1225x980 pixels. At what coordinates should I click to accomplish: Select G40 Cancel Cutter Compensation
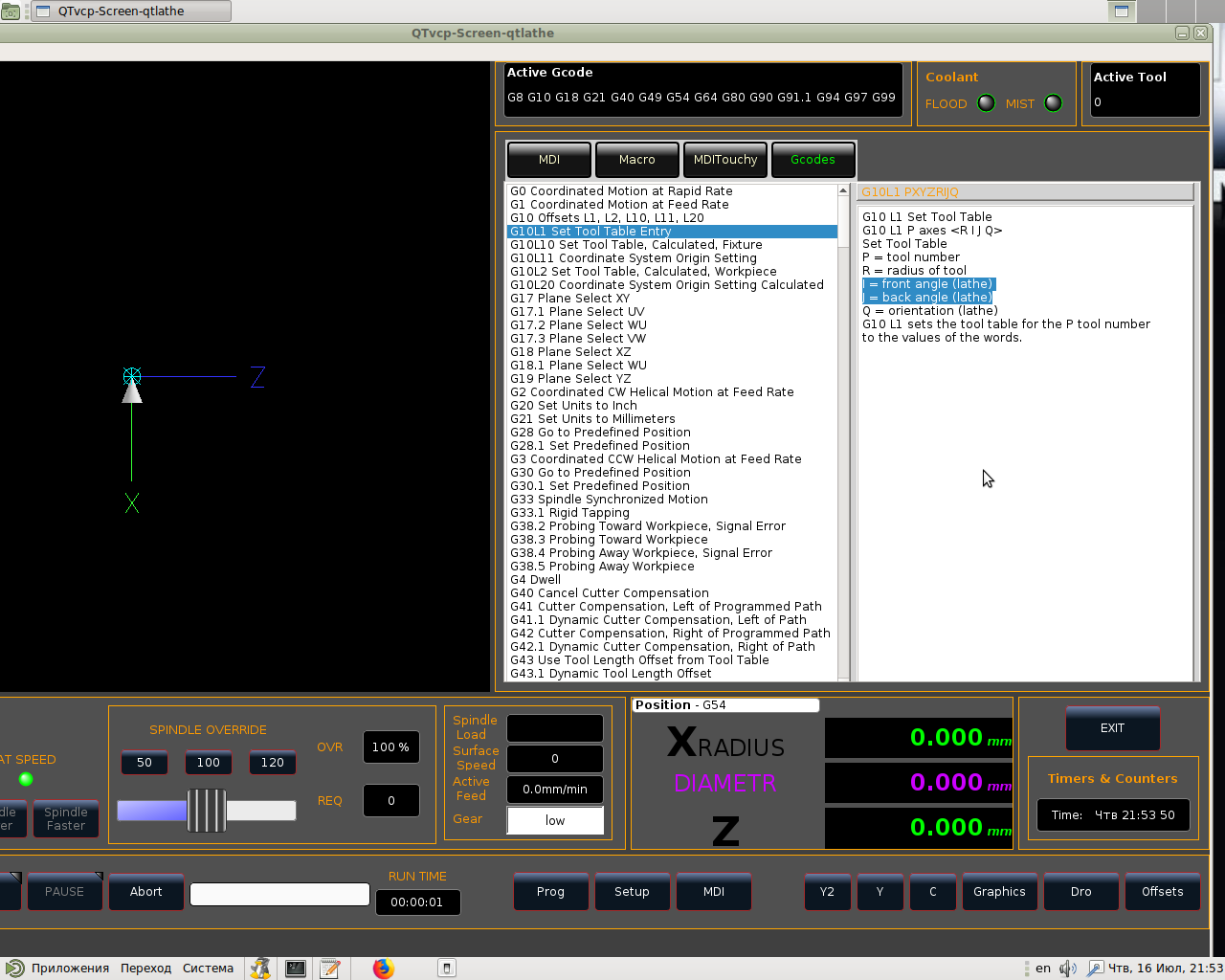click(672, 593)
